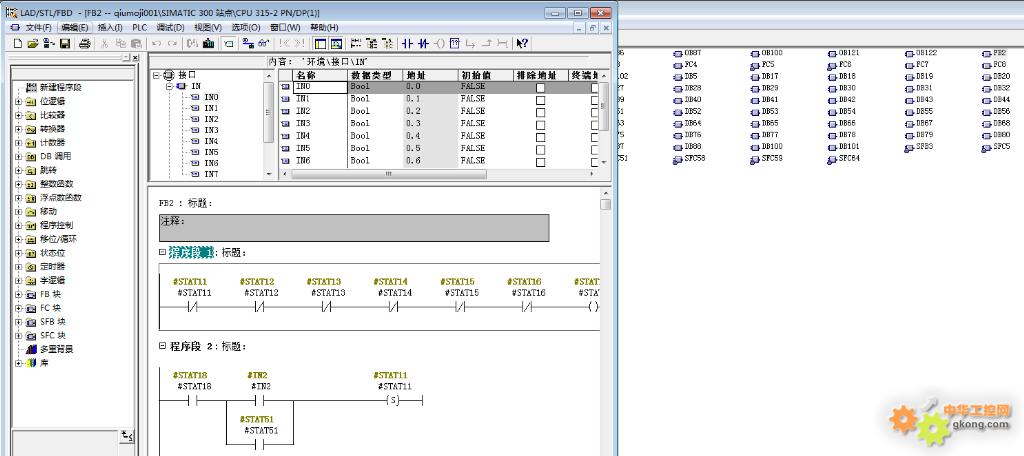Insert an output coil from toolbar
1024x456 pixels.
(x=439, y=44)
